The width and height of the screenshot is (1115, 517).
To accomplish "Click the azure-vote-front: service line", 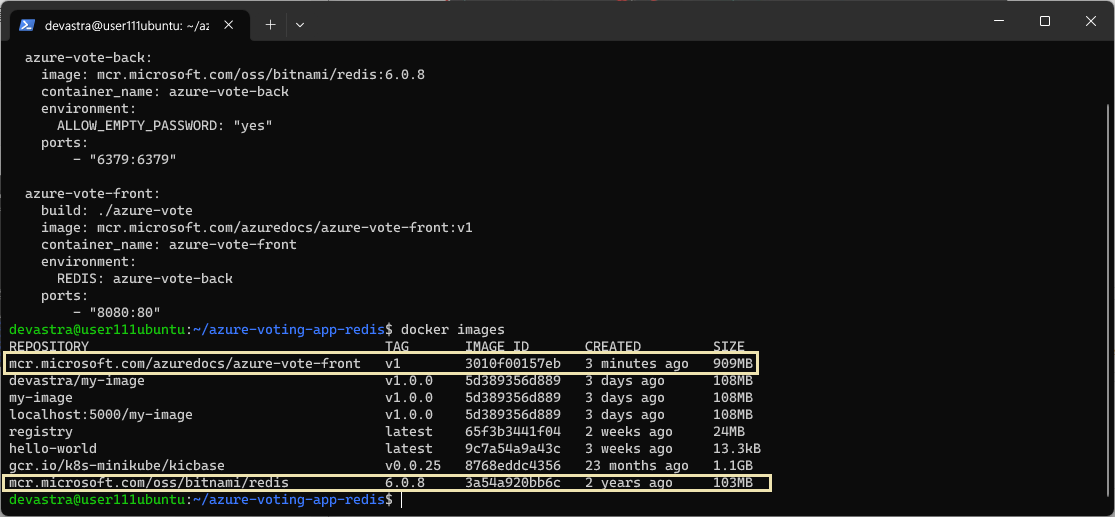I will (x=93, y=193).
